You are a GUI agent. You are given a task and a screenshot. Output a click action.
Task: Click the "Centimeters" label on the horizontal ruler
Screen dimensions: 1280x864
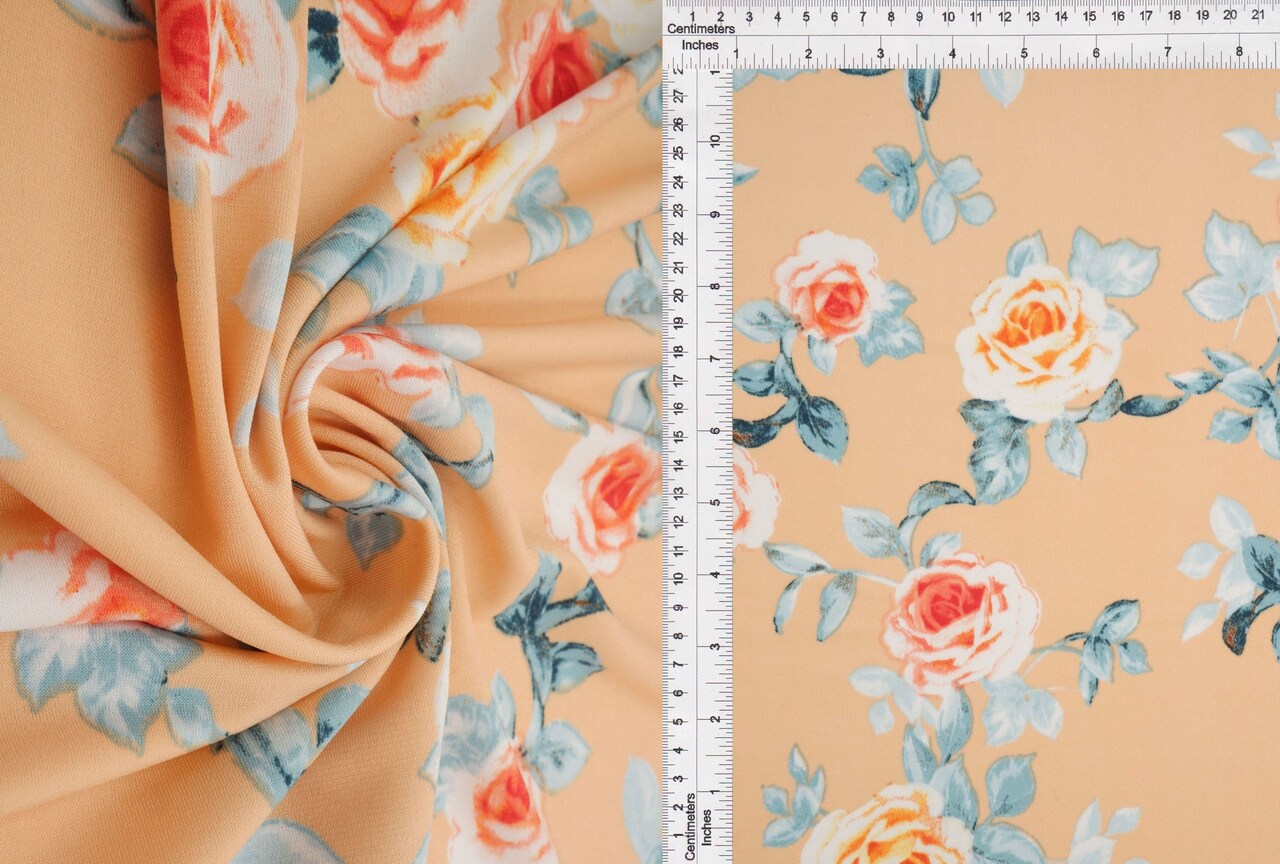pyautogui.click(x=702, y=29)
